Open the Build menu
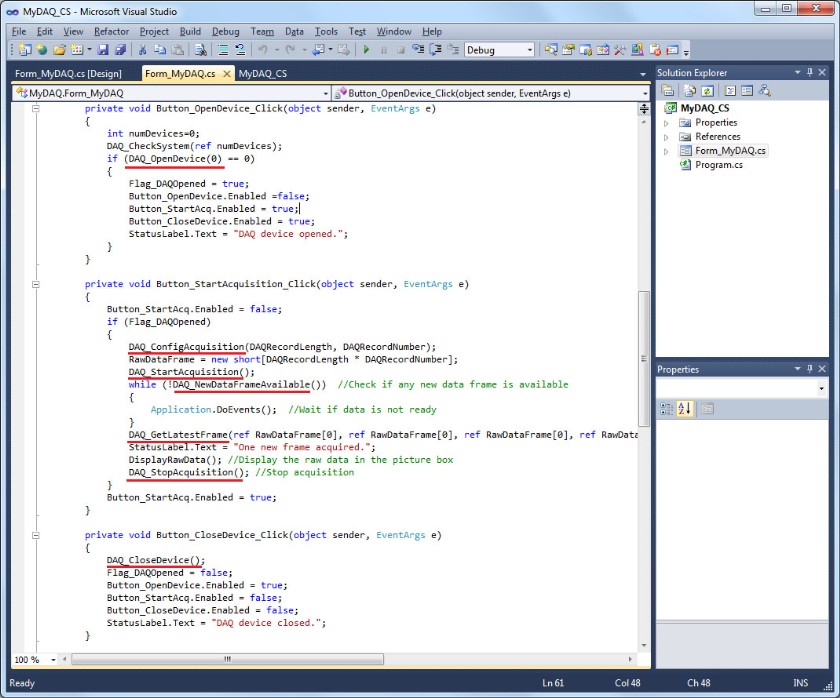 [190, 32]
